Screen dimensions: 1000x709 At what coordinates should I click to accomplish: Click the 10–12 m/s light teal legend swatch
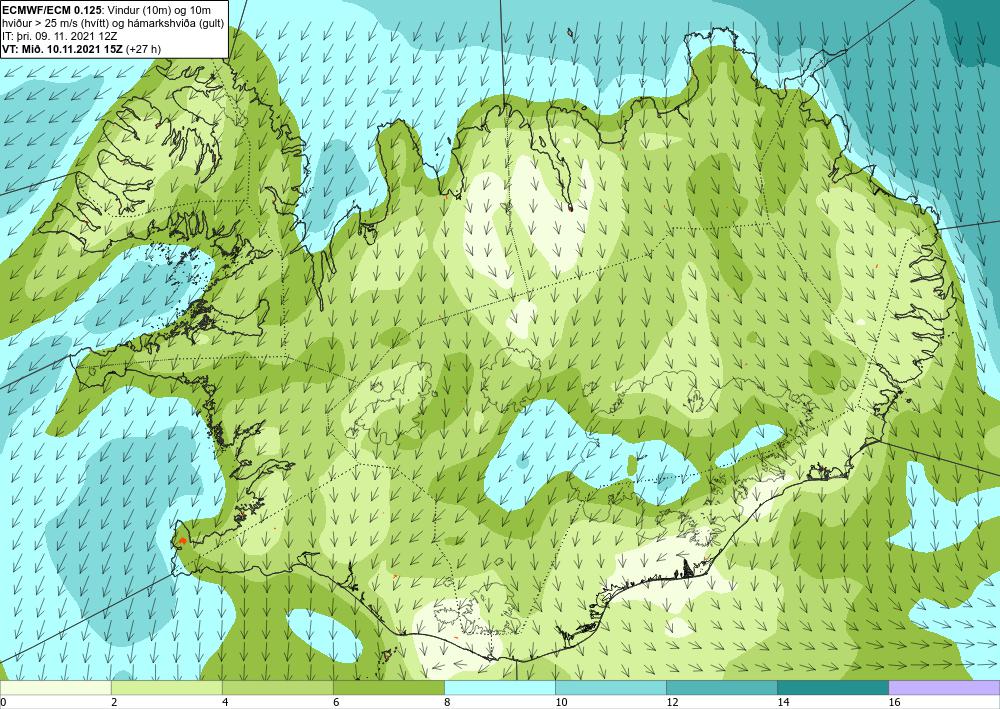[610, 688]
